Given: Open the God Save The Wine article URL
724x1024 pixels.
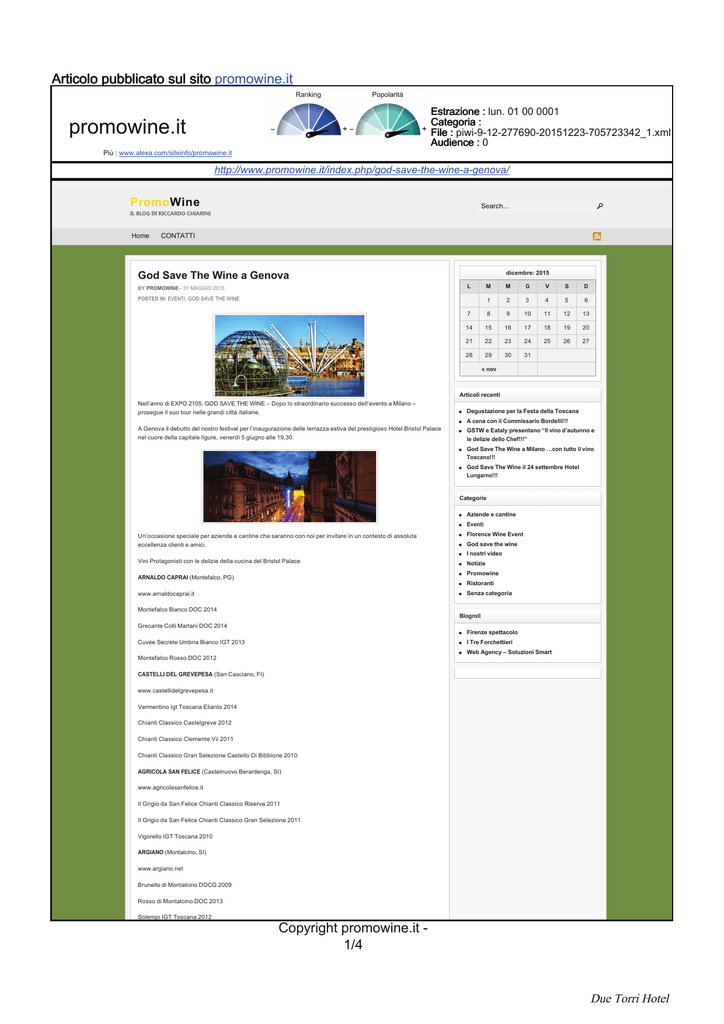Looking at the screenshot, I should [362, 170].
